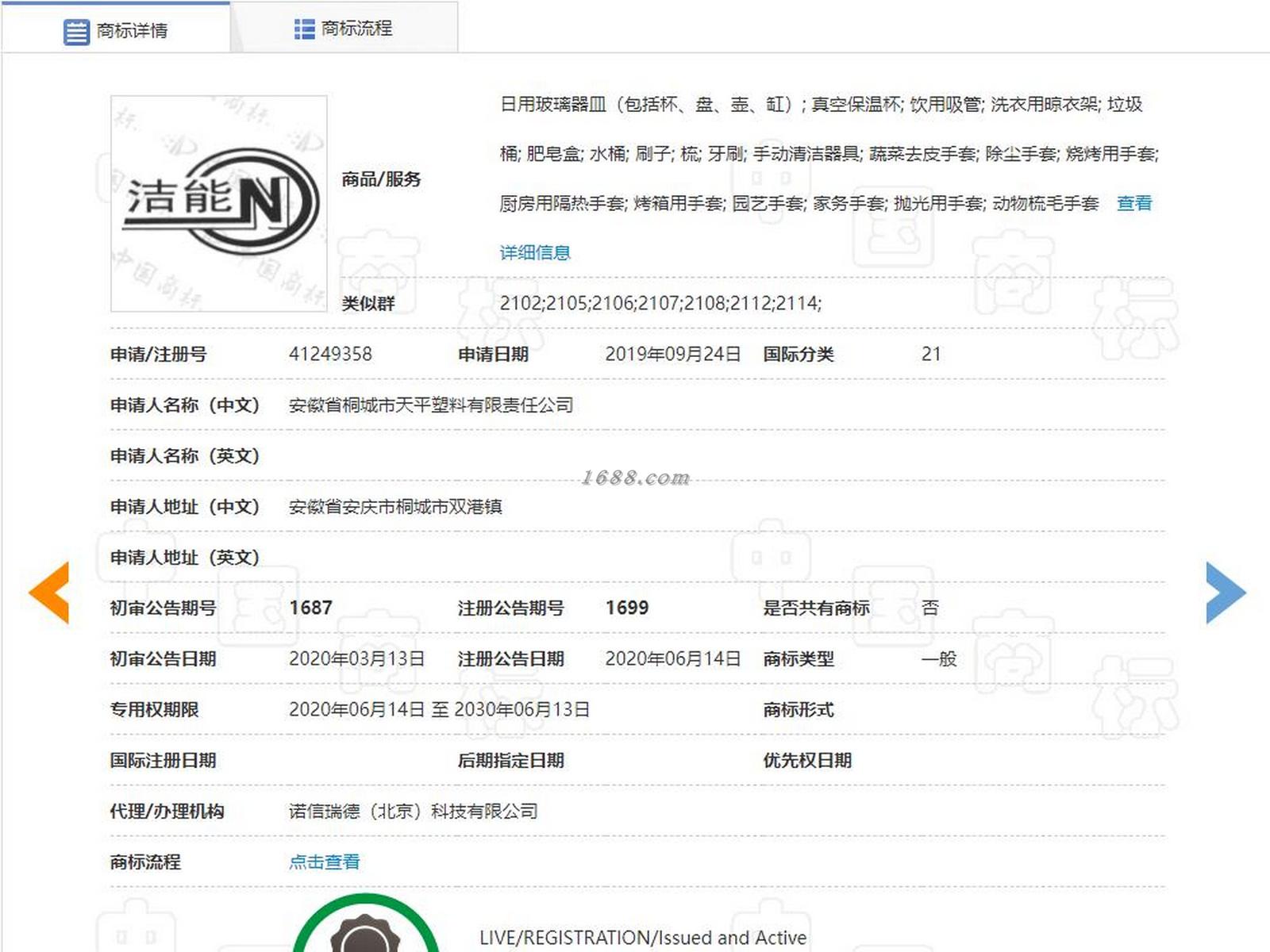Switch to the 商标流程 tab
The width and height of the screenshot is (1270, 952).
pyautogui.click(x=344, y=29)
